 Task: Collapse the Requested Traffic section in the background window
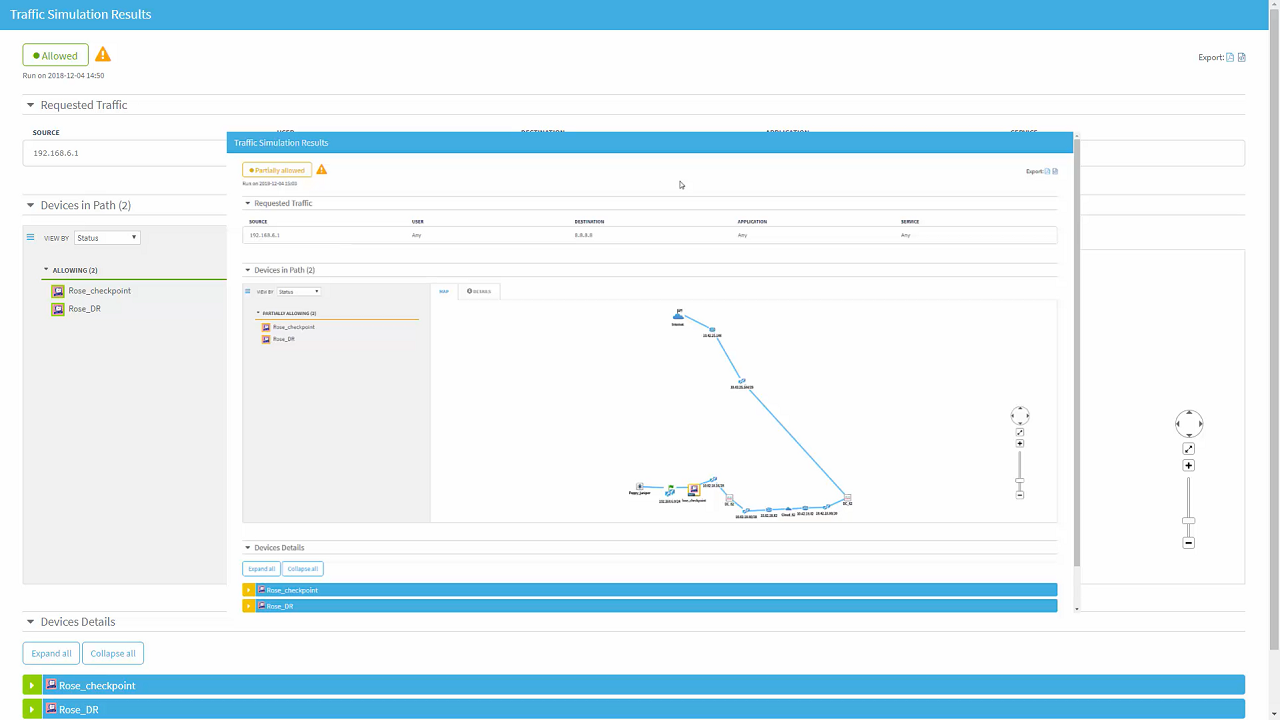click(x=30, y=105)
